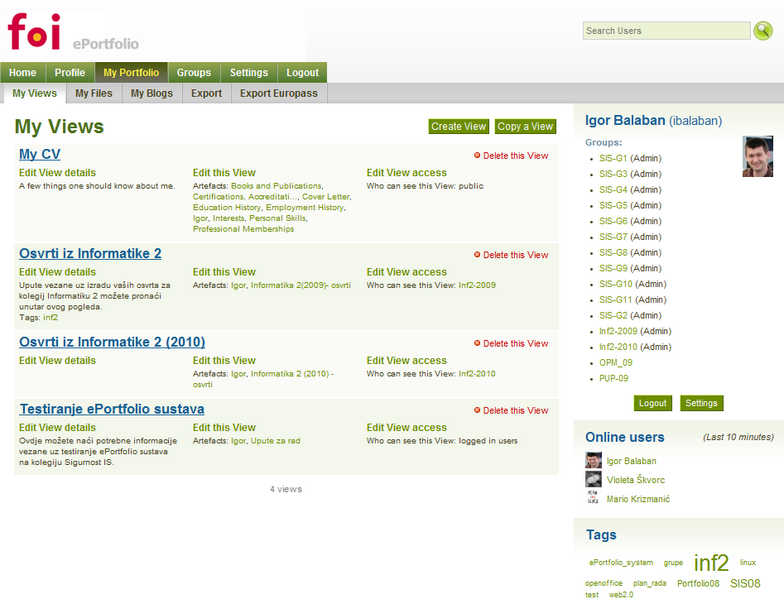Image resolution: width=784 pixels, height=599 pixels.
Task: Open the Education History artefact link
Action: tap(227, 208)
